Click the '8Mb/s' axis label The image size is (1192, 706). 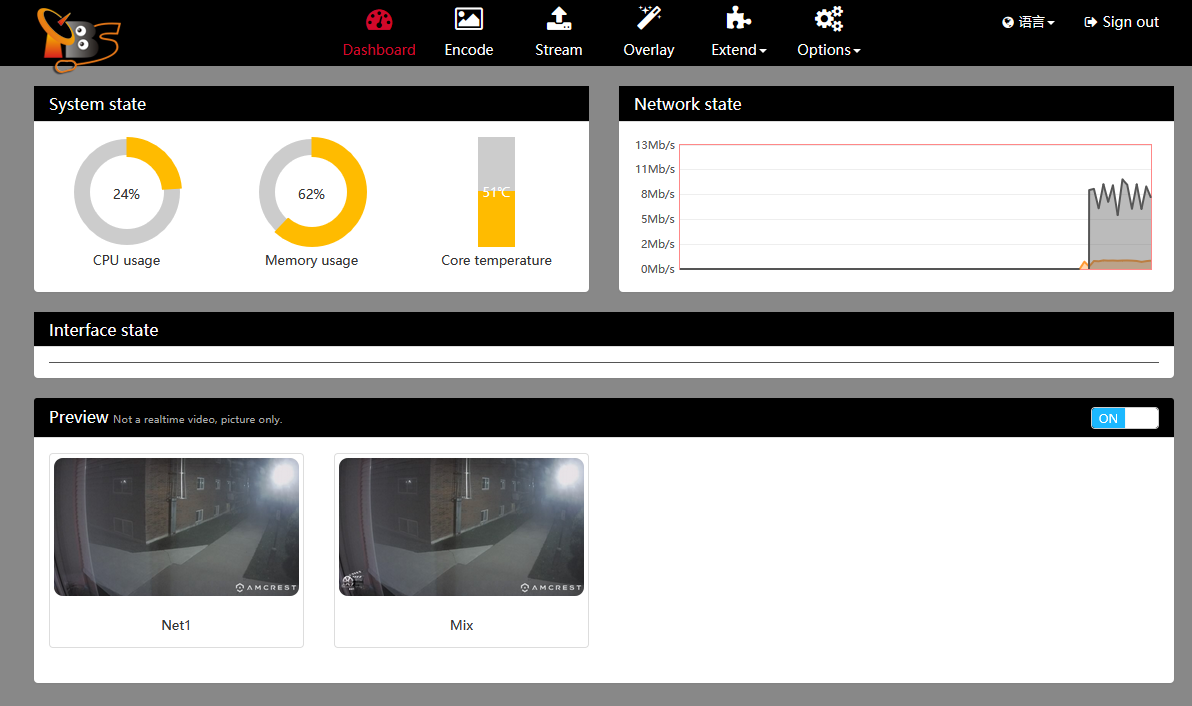(x=657, y=195)
